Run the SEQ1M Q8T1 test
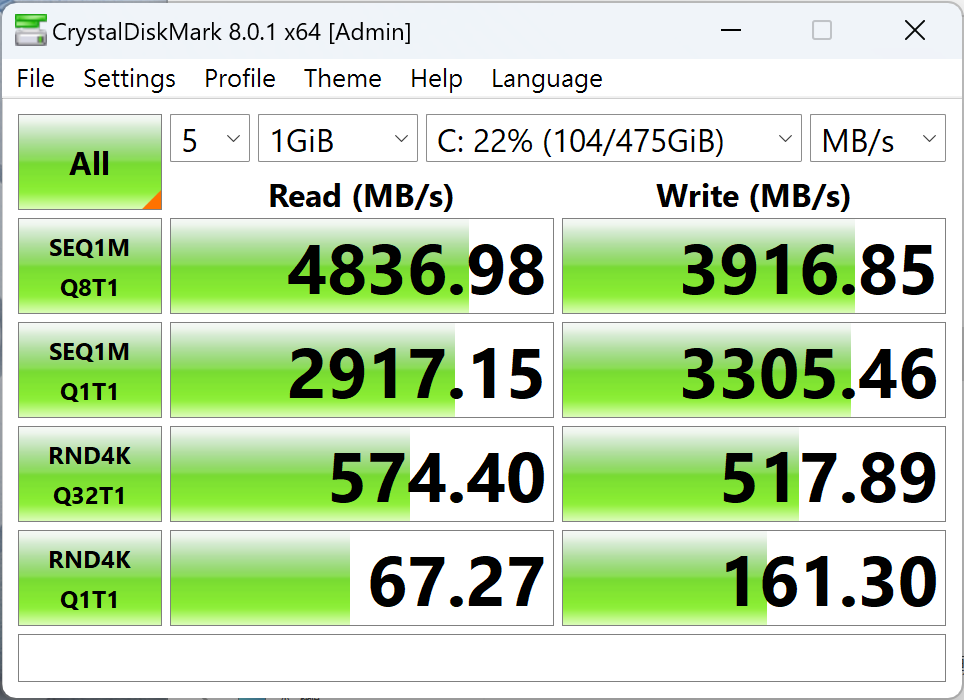964x700 pixels. [x=90, y=266]
